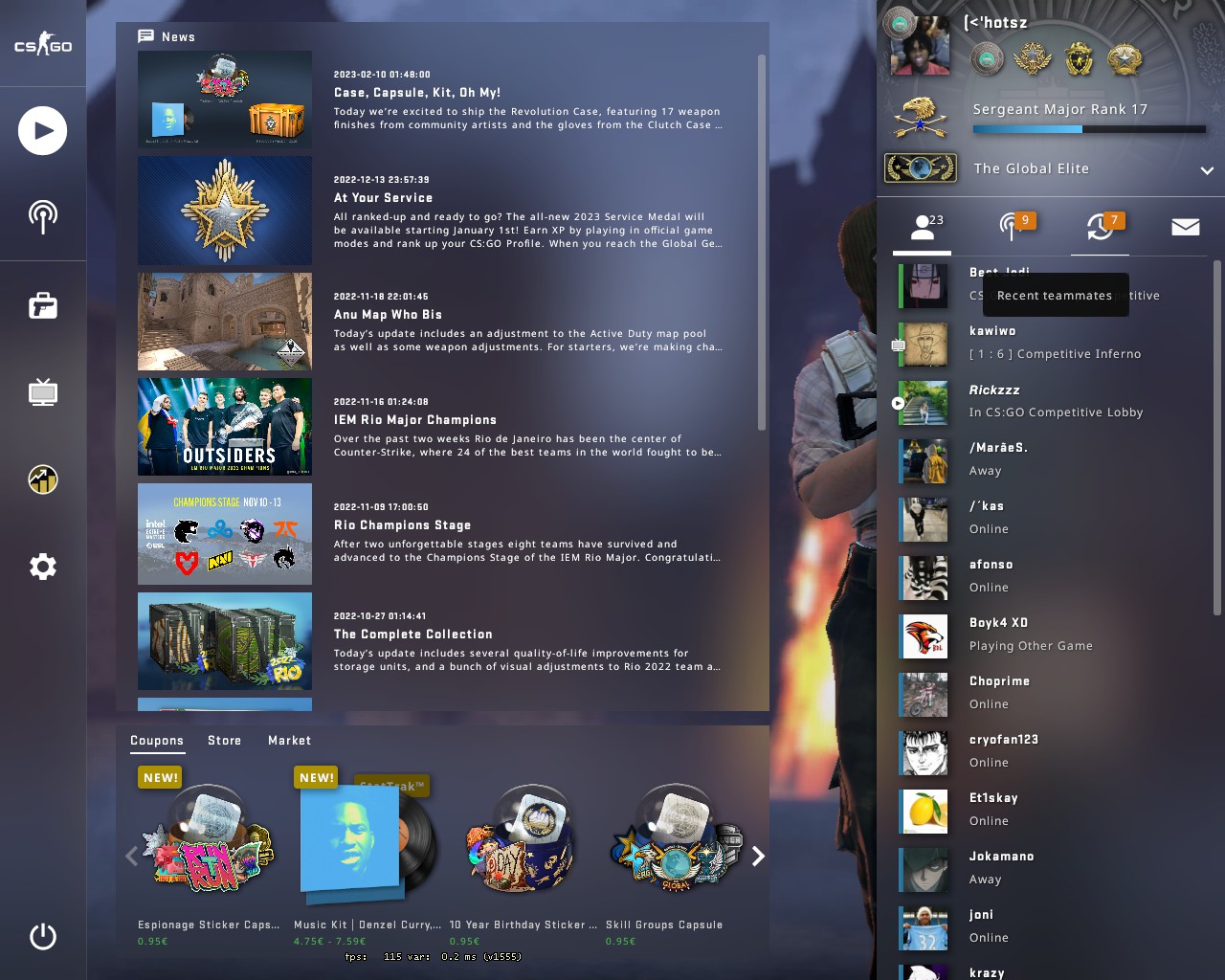
Task: Click the News speech bubble icon
Action: (145, 36)
